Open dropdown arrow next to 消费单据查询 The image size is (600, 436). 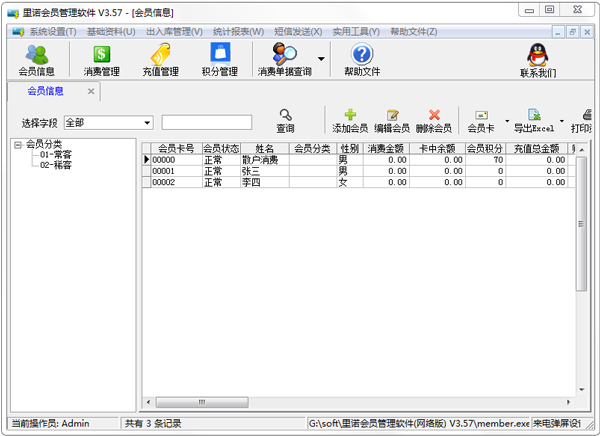click(x=321, y=59)
